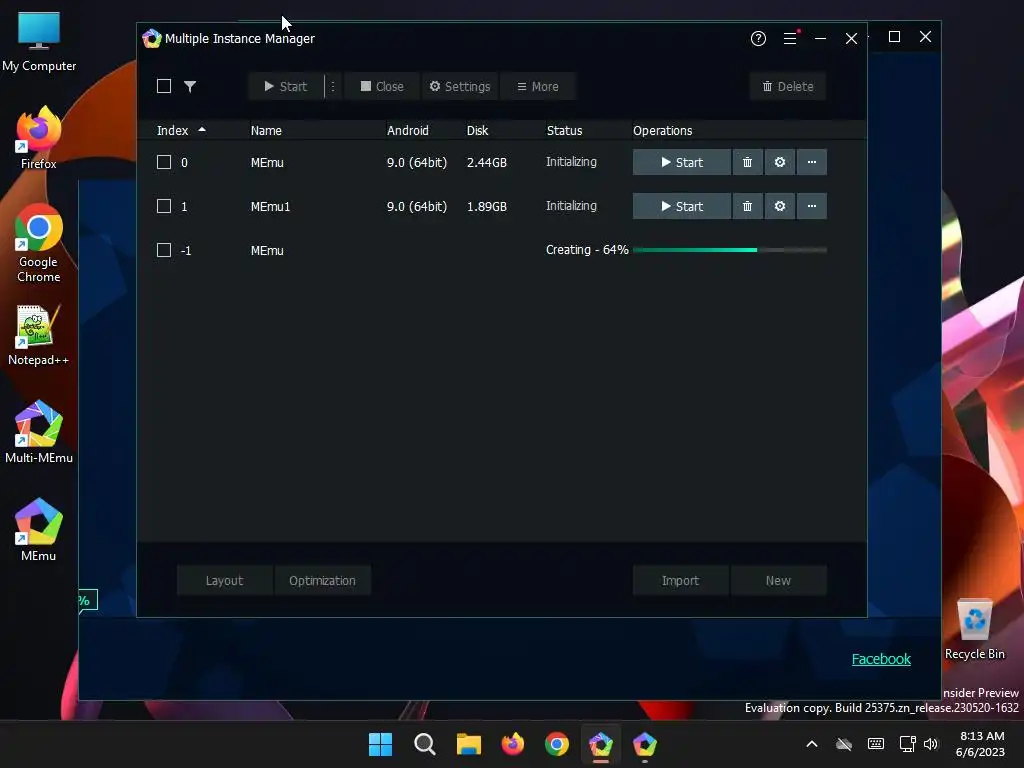Open Facebook link in background window
The image size is (1024, 768).
[881, 659]
